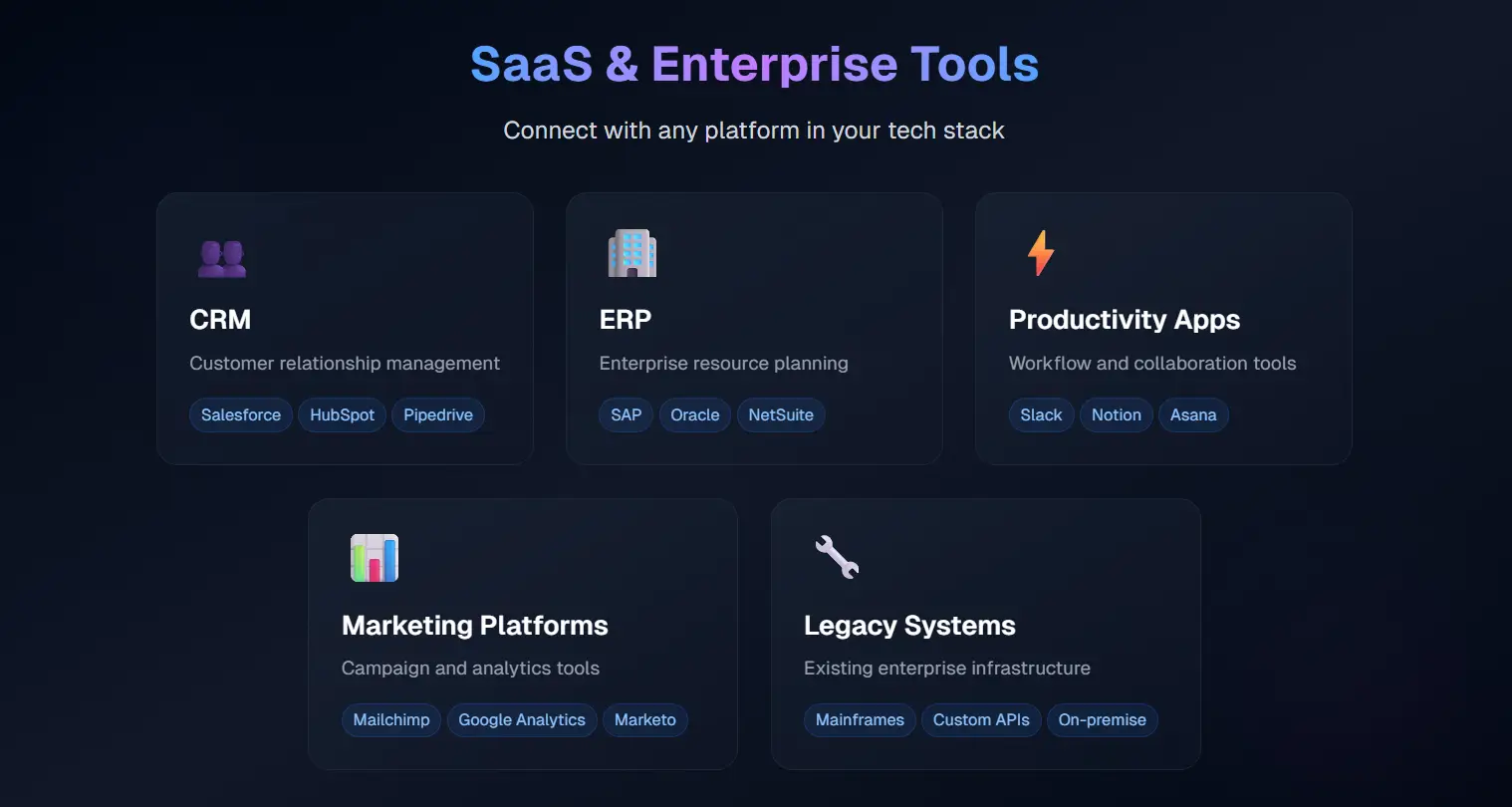Click the Productivity Apps heading
The width and height of the screenshot is (1512, 807).
[x=1125, y=320]
